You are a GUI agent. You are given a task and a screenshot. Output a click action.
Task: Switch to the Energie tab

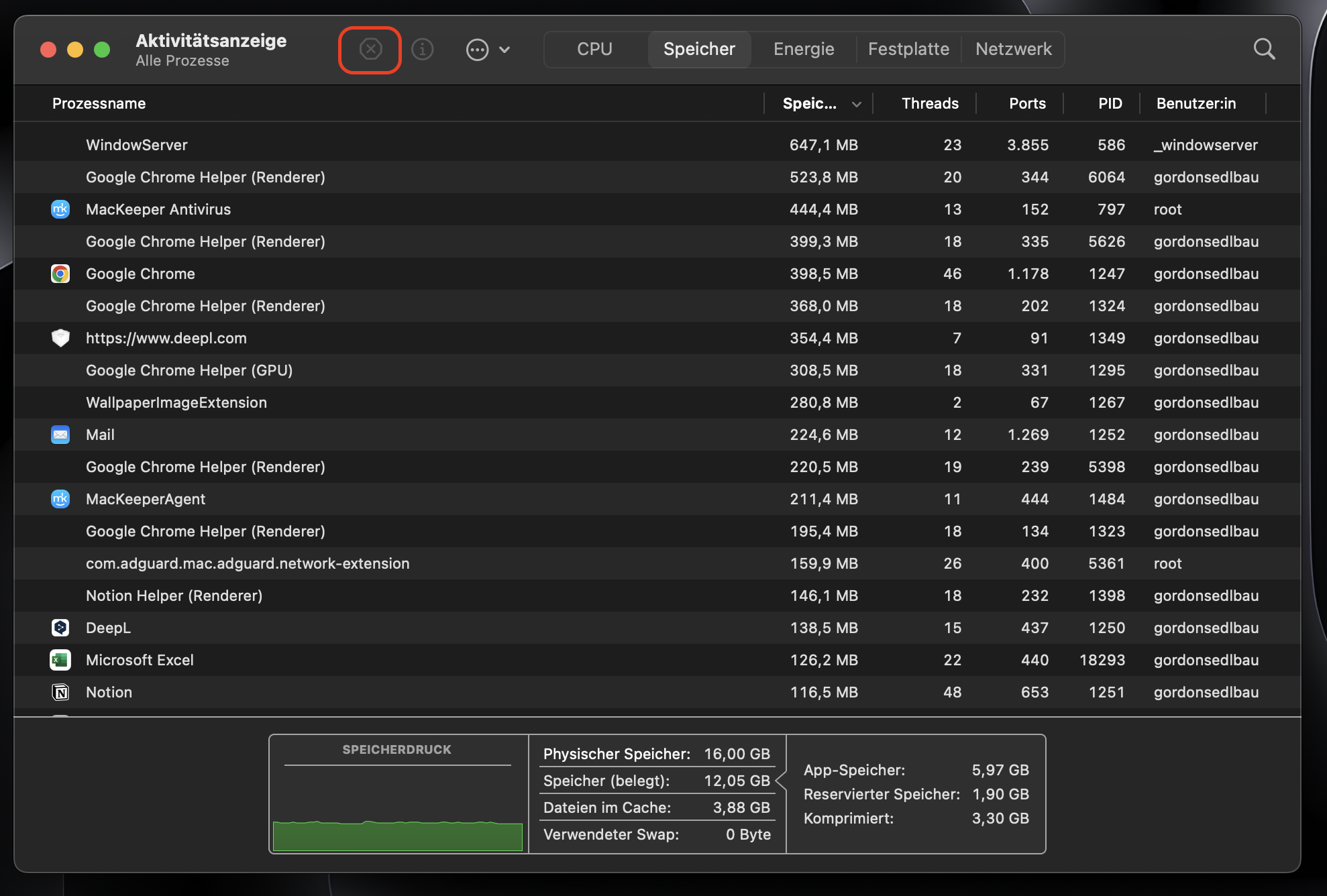pyautogui.click(x=803, y=49)
